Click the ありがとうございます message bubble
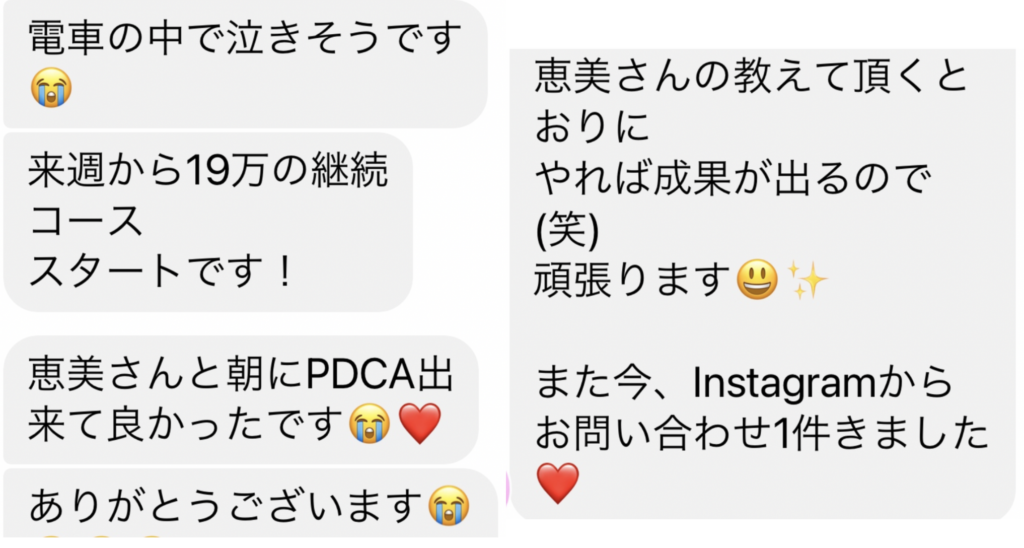 coord(251,503)
